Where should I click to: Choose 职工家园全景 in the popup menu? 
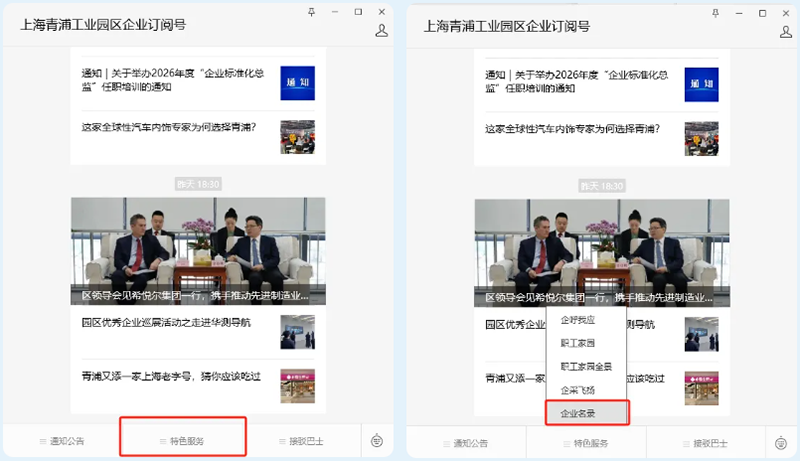tap(586, 366)
